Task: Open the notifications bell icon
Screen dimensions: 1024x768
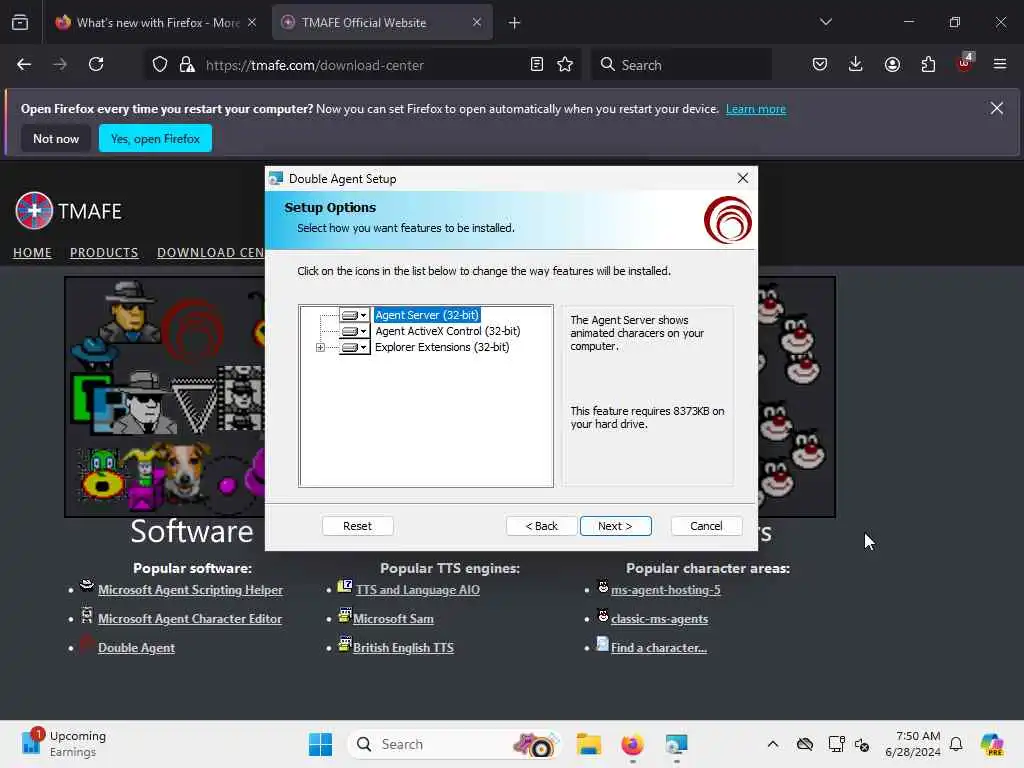Action: (956, 744)
